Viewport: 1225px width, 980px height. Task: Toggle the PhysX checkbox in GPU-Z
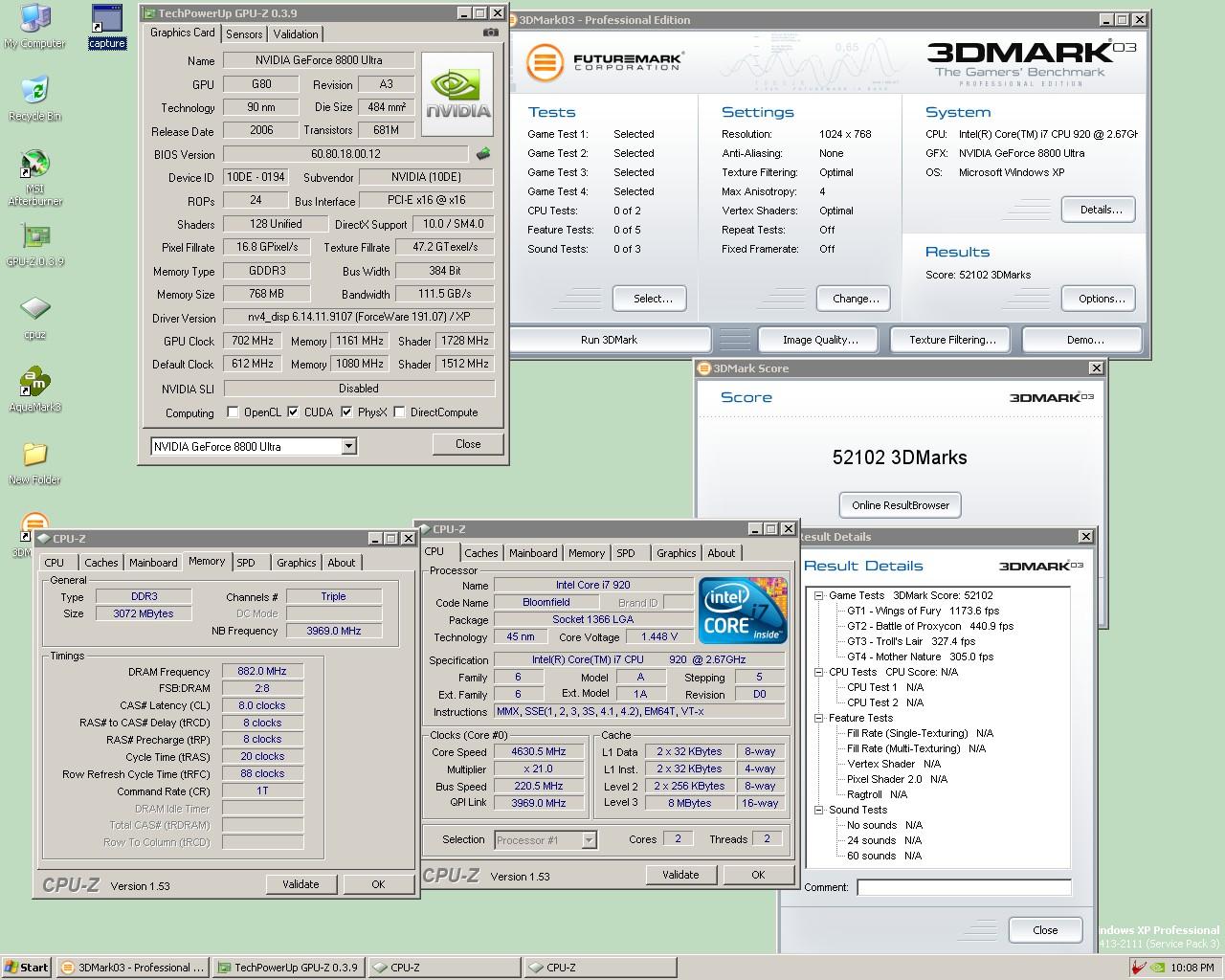coord(346,412)
